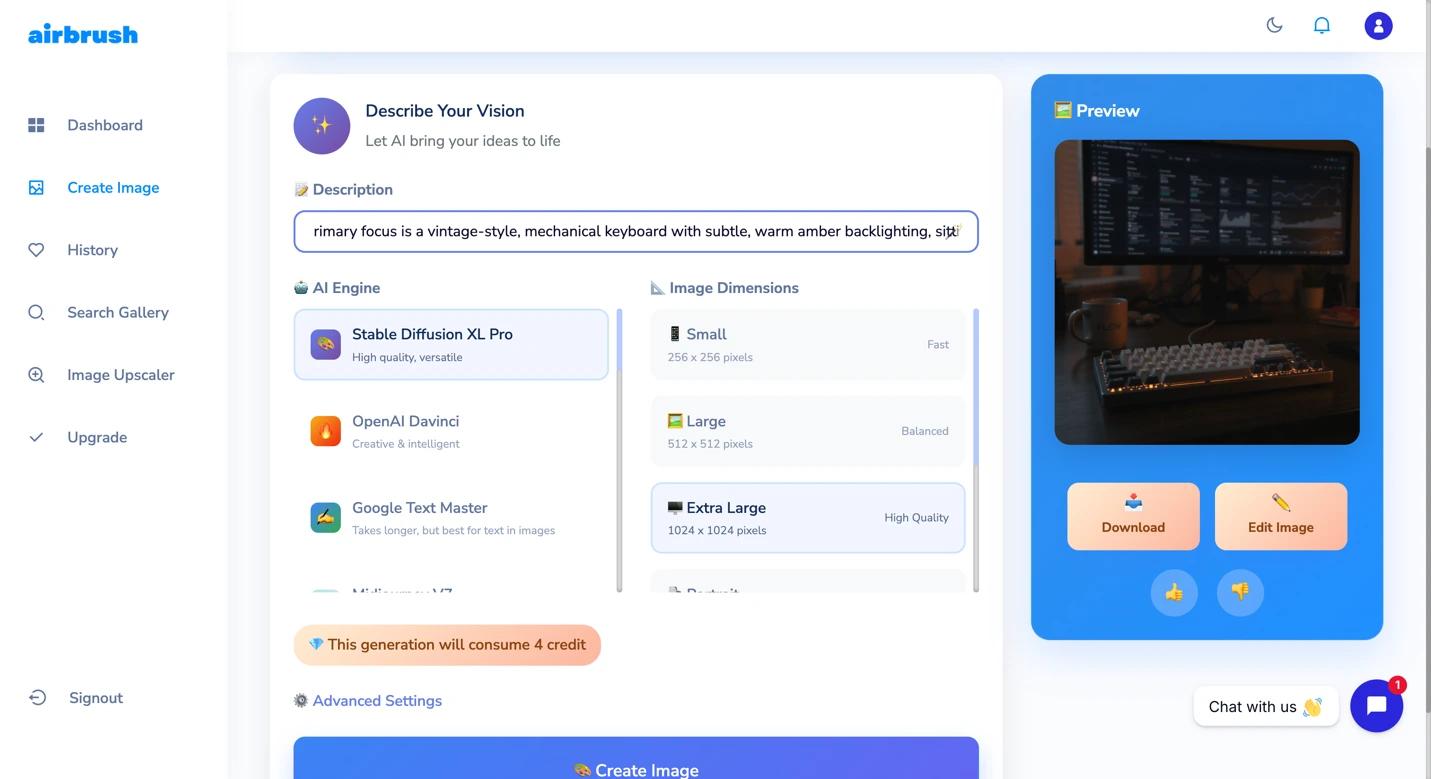This screenshot has height=779, width=1431.
Task: Click Edit Image button
Action: [1281, 516]
